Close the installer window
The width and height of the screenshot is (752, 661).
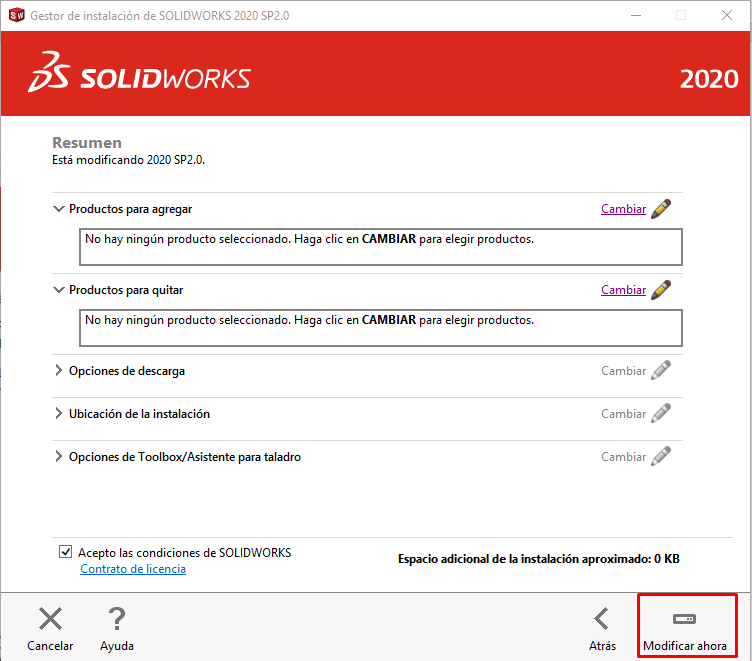coord(727,15)
